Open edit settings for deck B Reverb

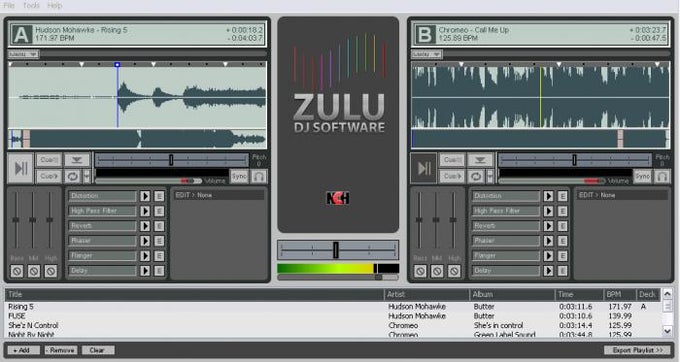pyautogui.click(x=562, y=226)
